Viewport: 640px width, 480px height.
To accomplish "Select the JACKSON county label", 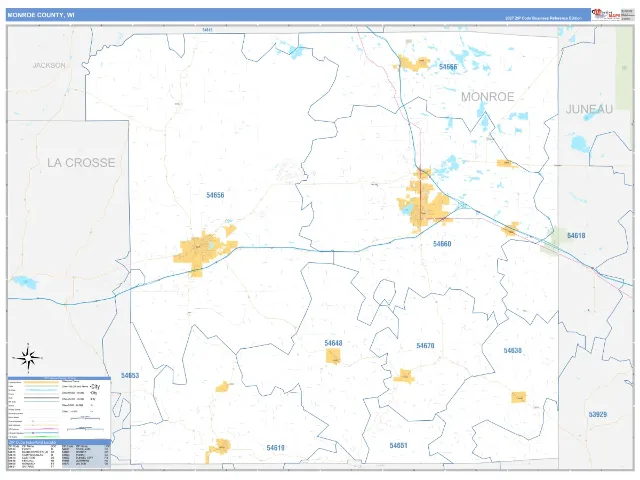I will click(x=49, y=65).
